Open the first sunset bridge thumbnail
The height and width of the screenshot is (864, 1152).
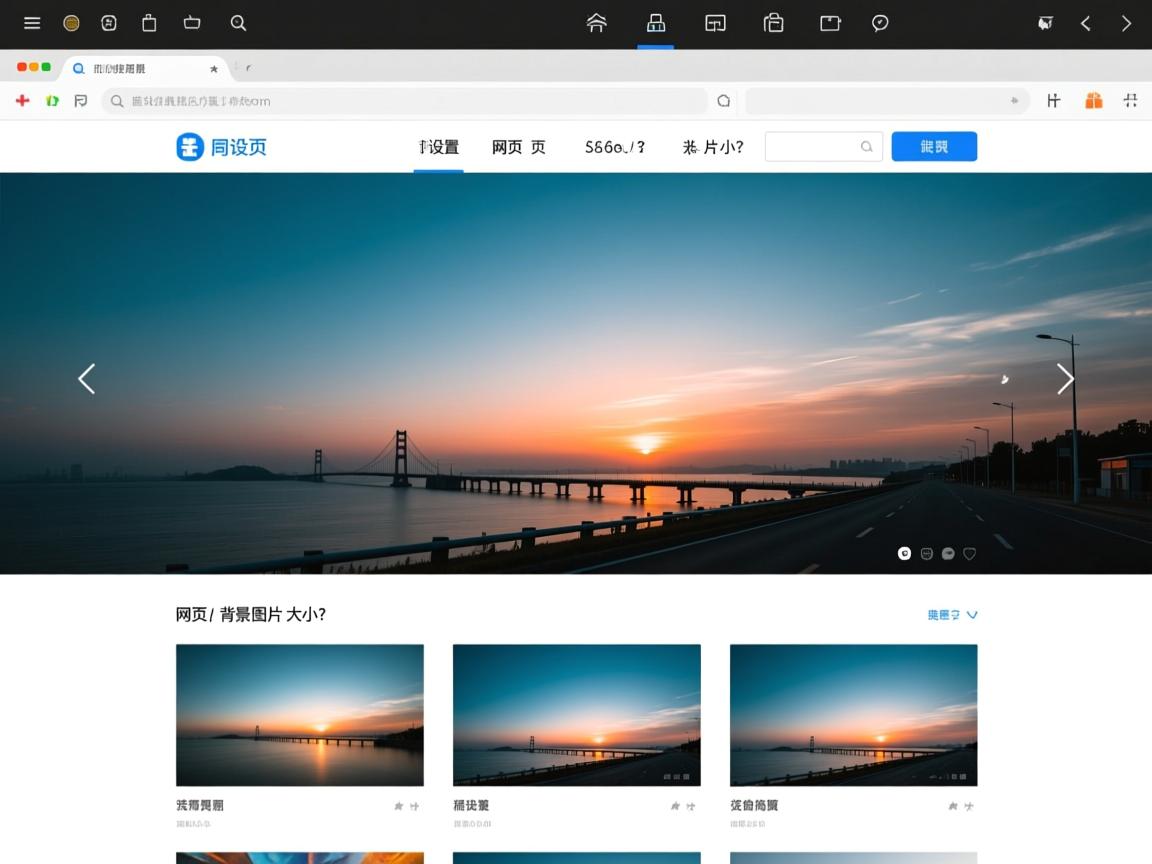(x=299, y=714)
